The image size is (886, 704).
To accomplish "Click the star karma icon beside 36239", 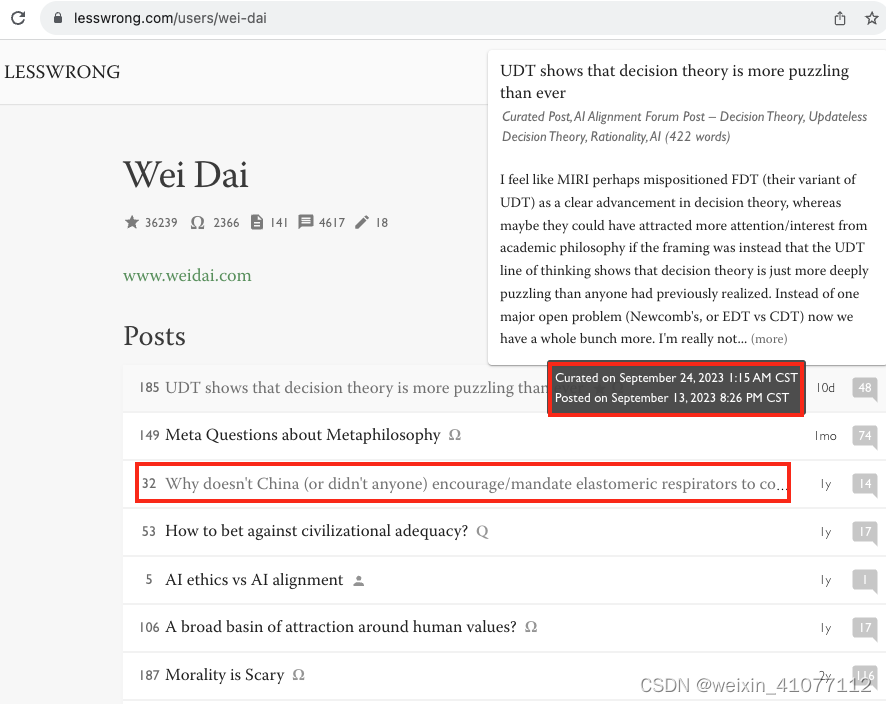I will [132, 222].
